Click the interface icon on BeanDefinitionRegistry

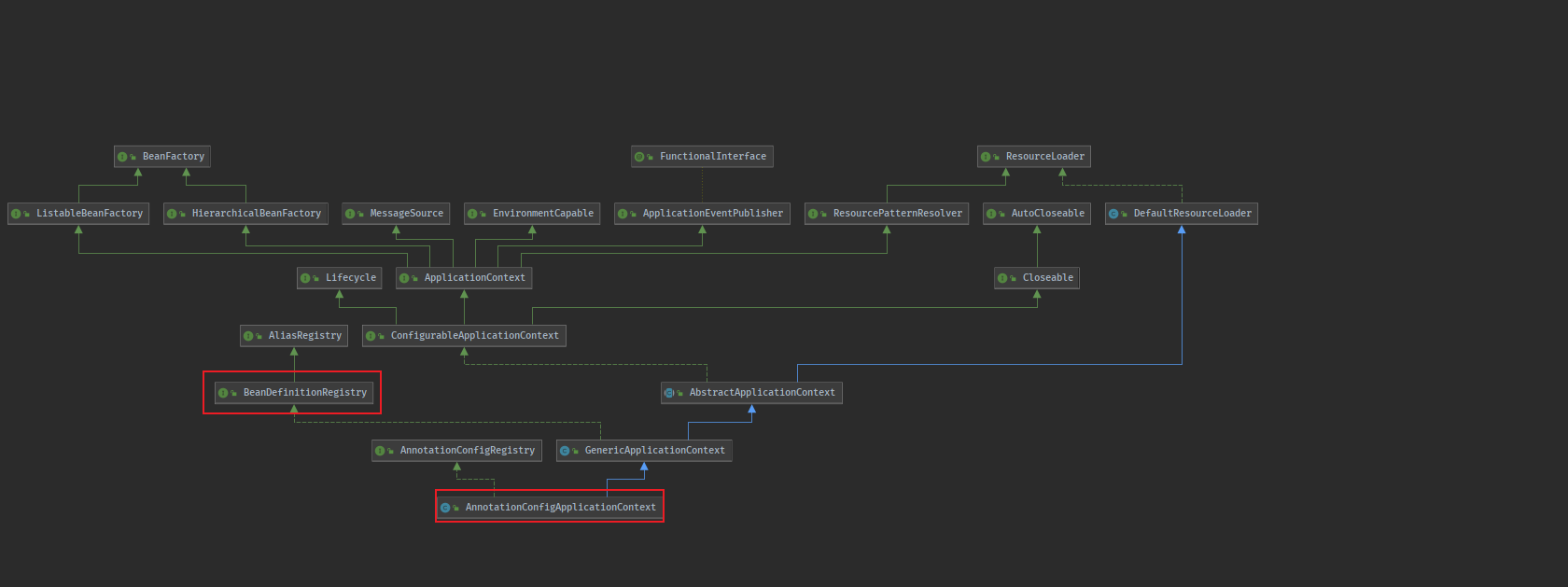click(x=223, y=393)
